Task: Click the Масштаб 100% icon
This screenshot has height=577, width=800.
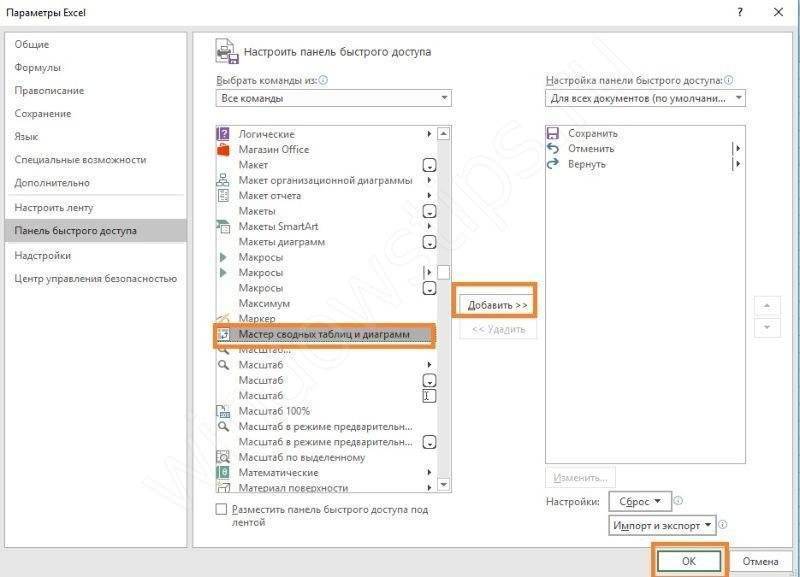Action: click(223, 411)
